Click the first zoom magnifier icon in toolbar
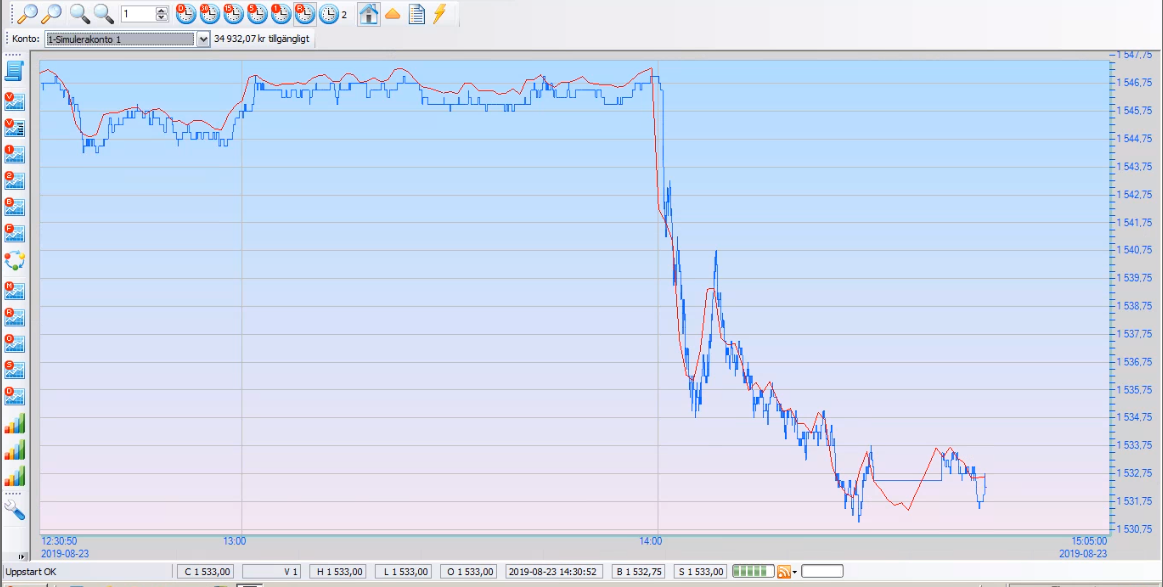Image resolution: width=1163 pixels, height=587 pixels. pyautogui.click(x=28, y=14)
